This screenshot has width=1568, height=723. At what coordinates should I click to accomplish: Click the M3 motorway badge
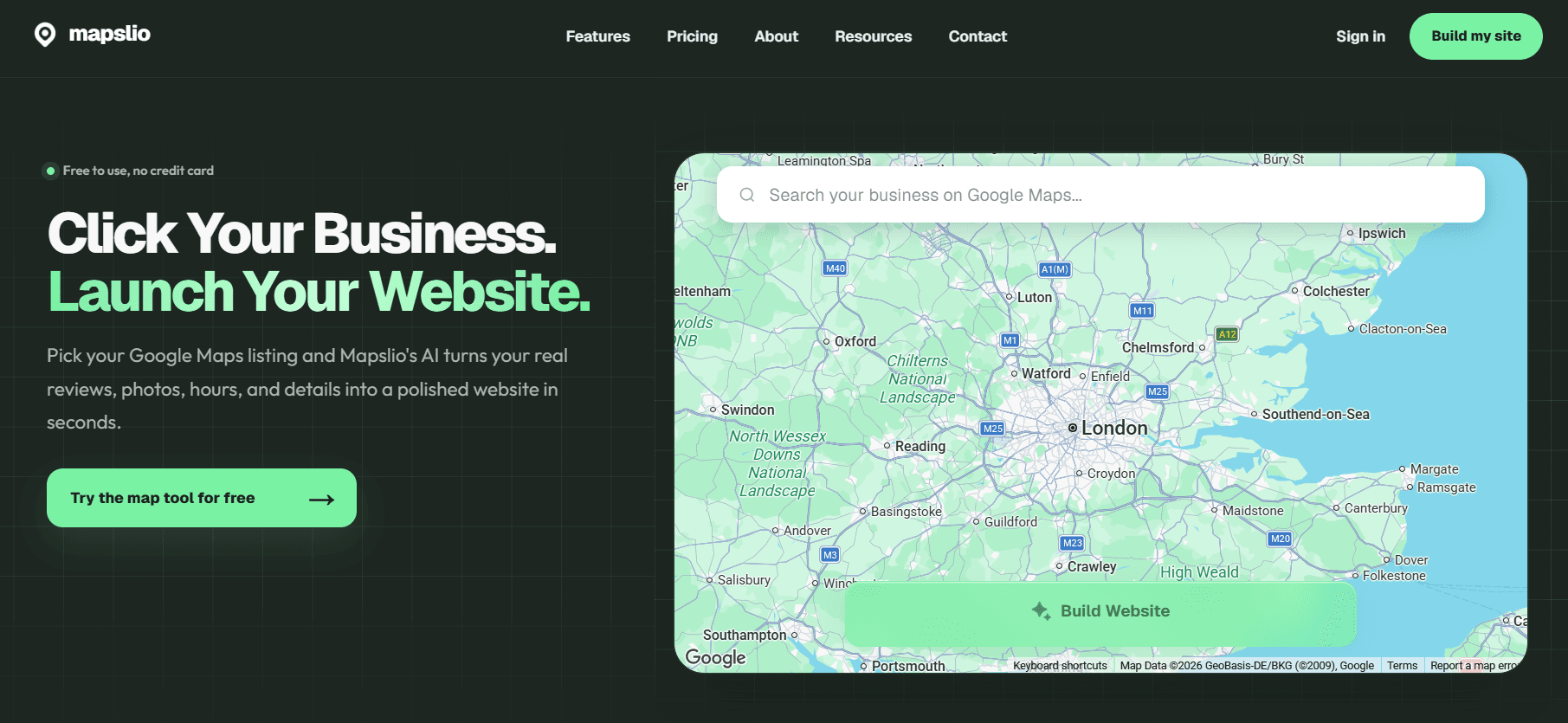tap(830, 555)
